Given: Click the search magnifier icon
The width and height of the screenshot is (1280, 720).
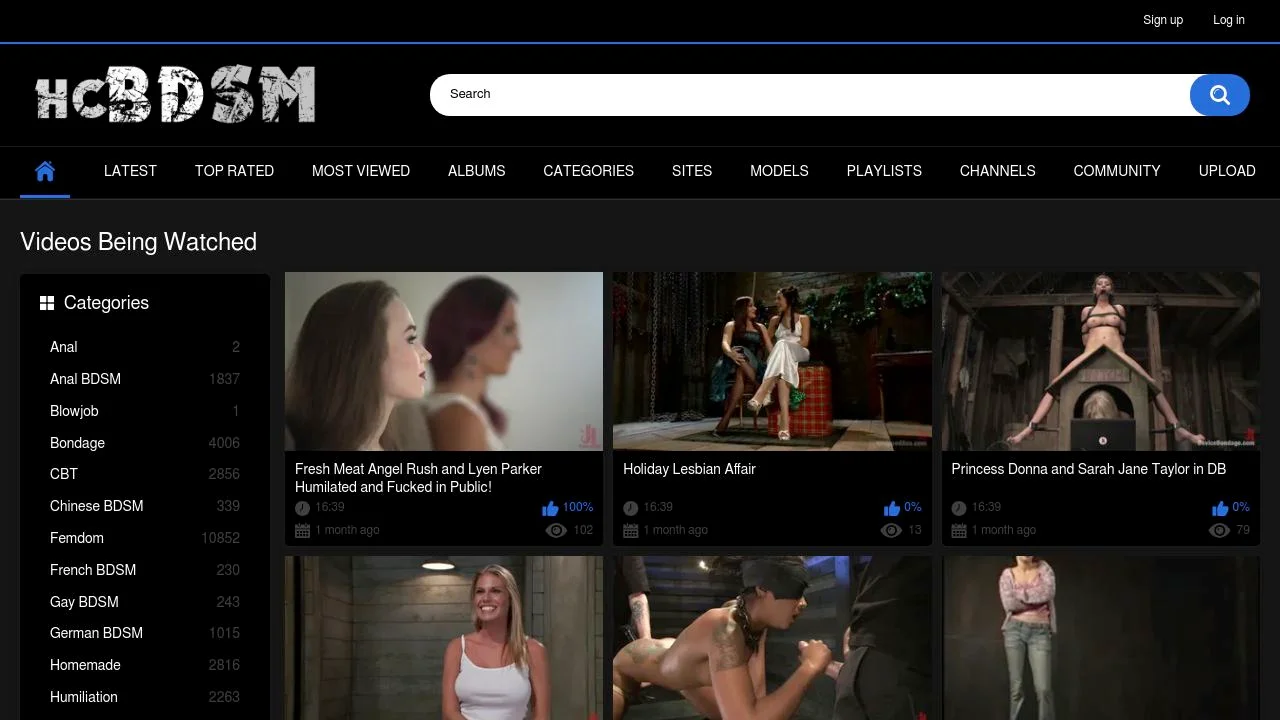Looking at the screenshot, I should (x=1219, y=94).
